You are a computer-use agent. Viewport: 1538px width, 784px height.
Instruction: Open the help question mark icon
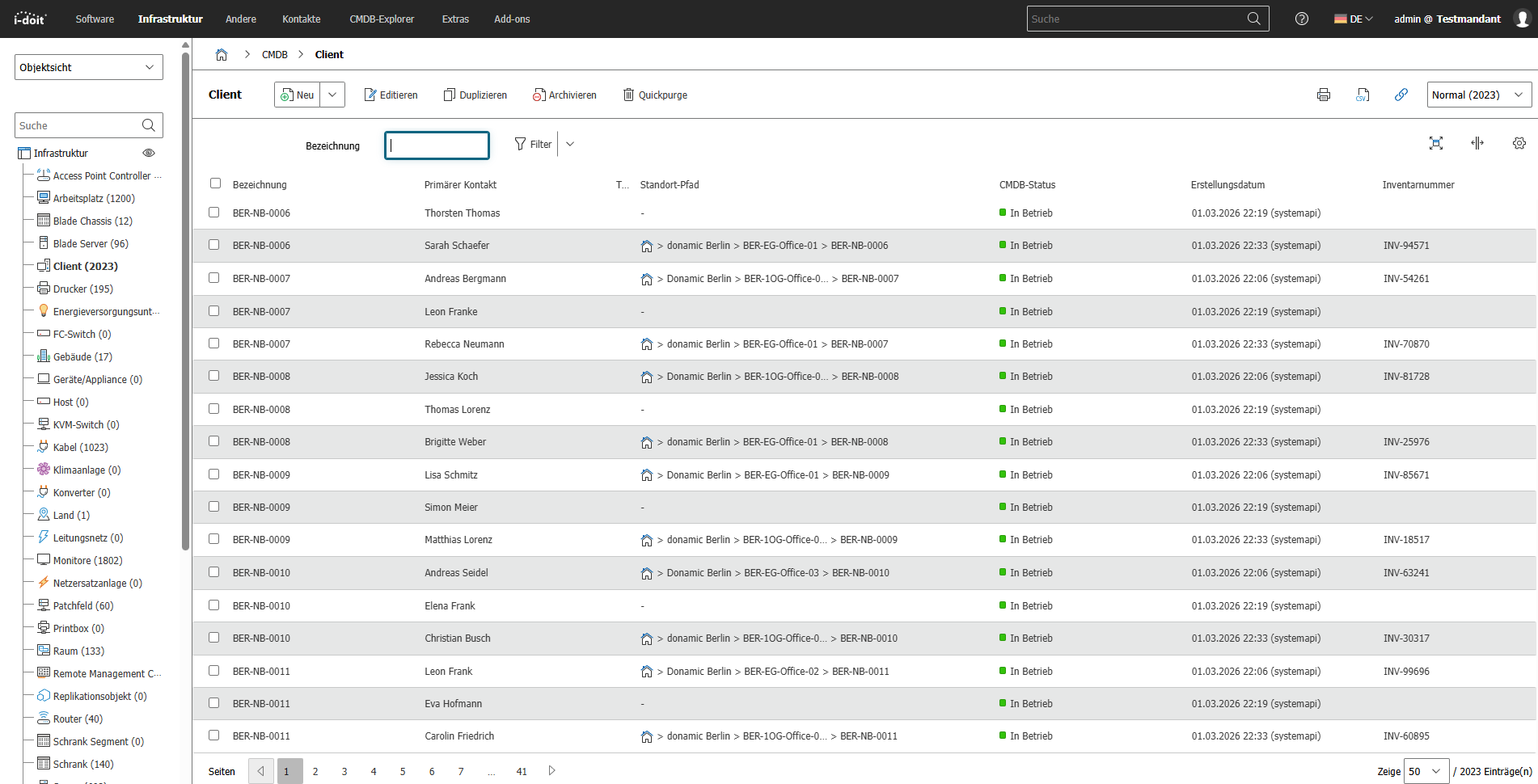point(1301,19)
